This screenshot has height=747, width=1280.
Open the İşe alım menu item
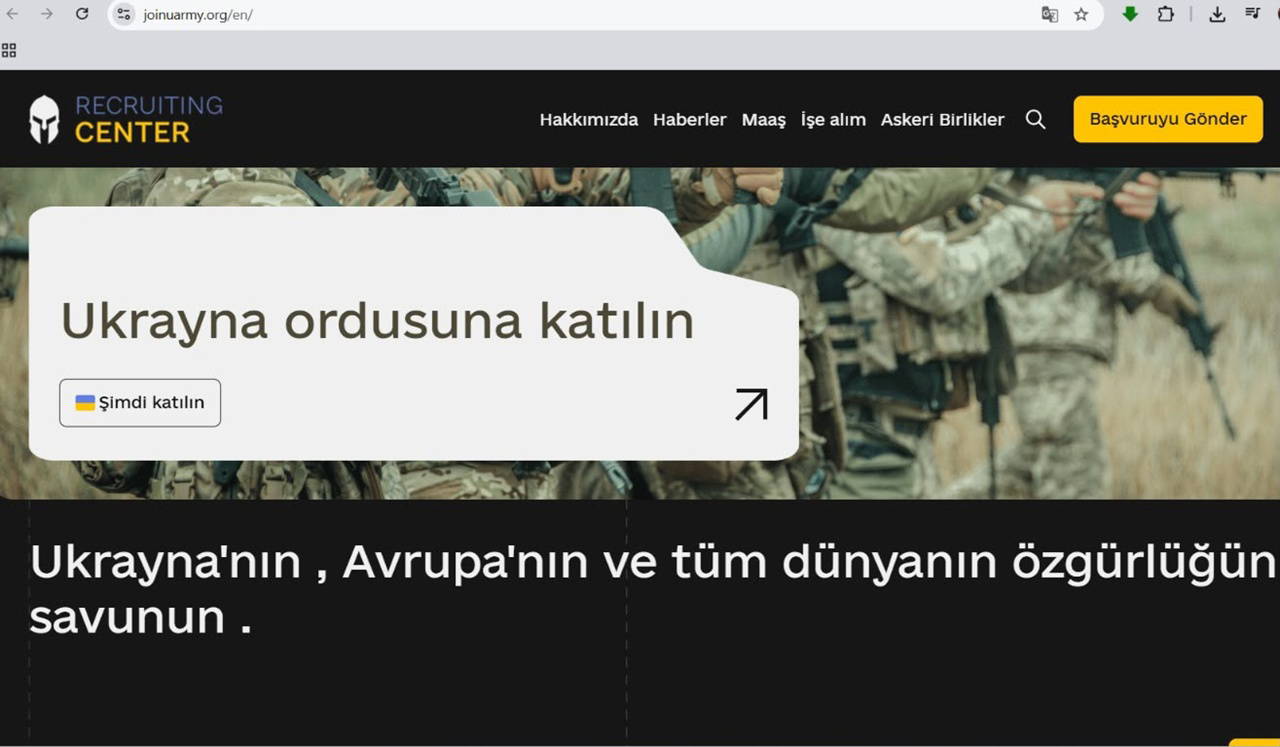[833, 120]
